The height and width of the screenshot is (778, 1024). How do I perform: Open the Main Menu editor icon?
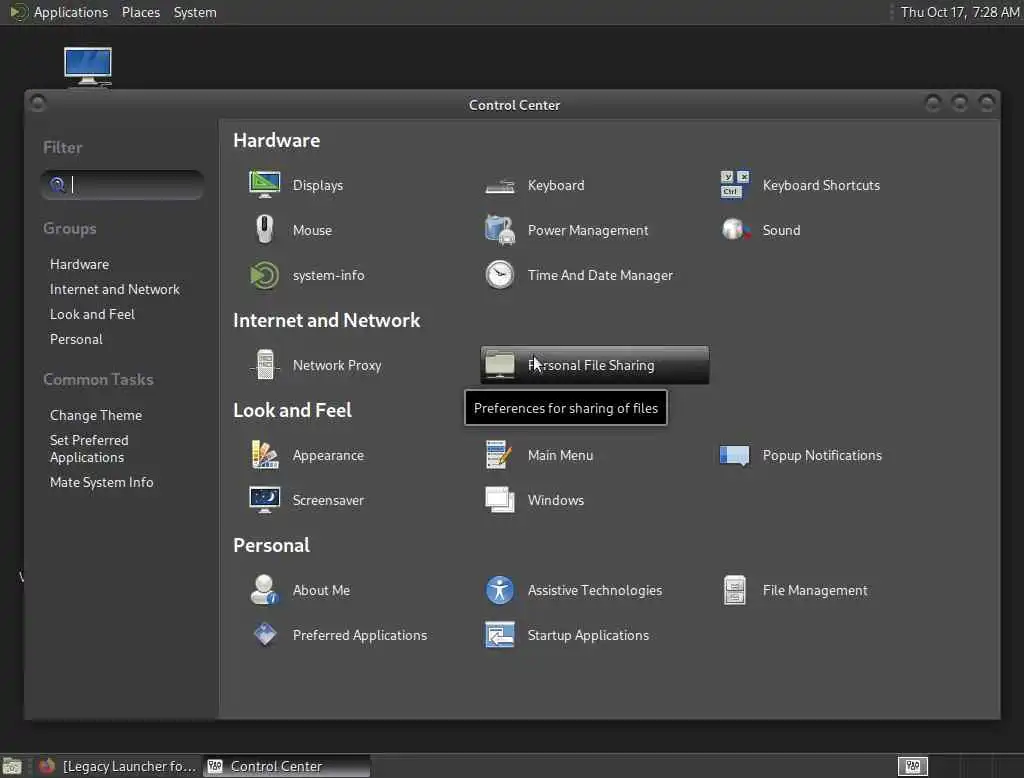[499, 455]
